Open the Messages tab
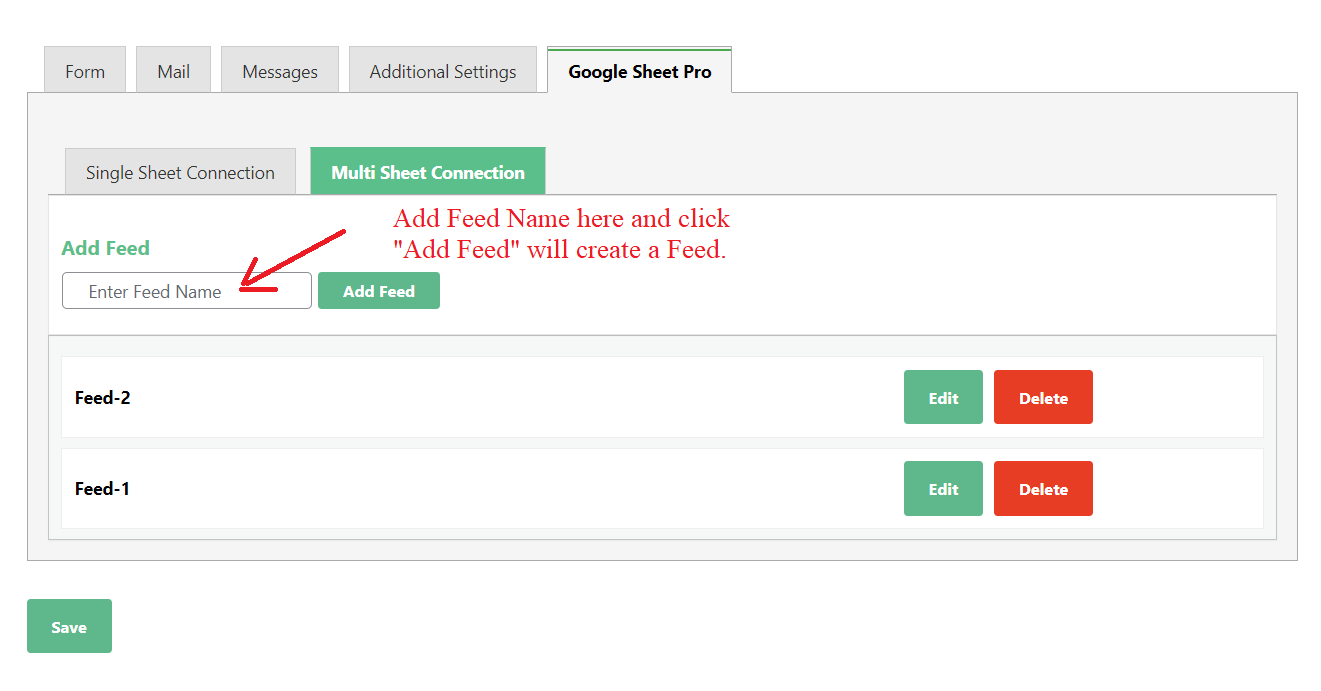Viewport: 1321px width, 691px height. coord(280,71)
